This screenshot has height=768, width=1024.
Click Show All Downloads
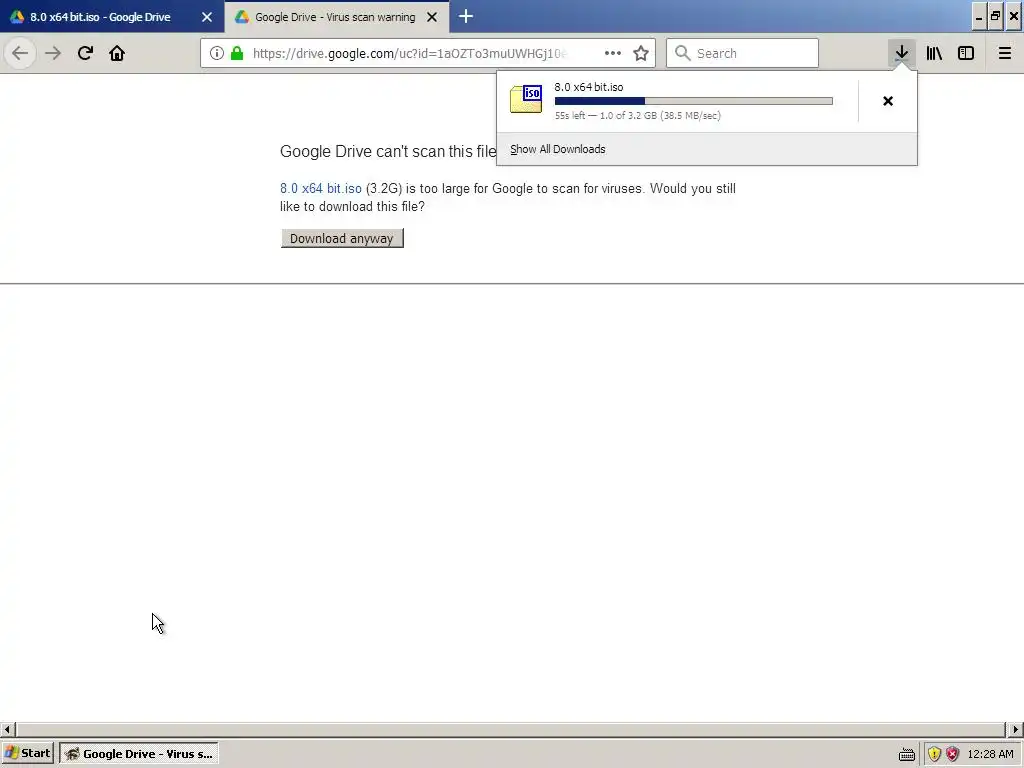click(558, 149)
